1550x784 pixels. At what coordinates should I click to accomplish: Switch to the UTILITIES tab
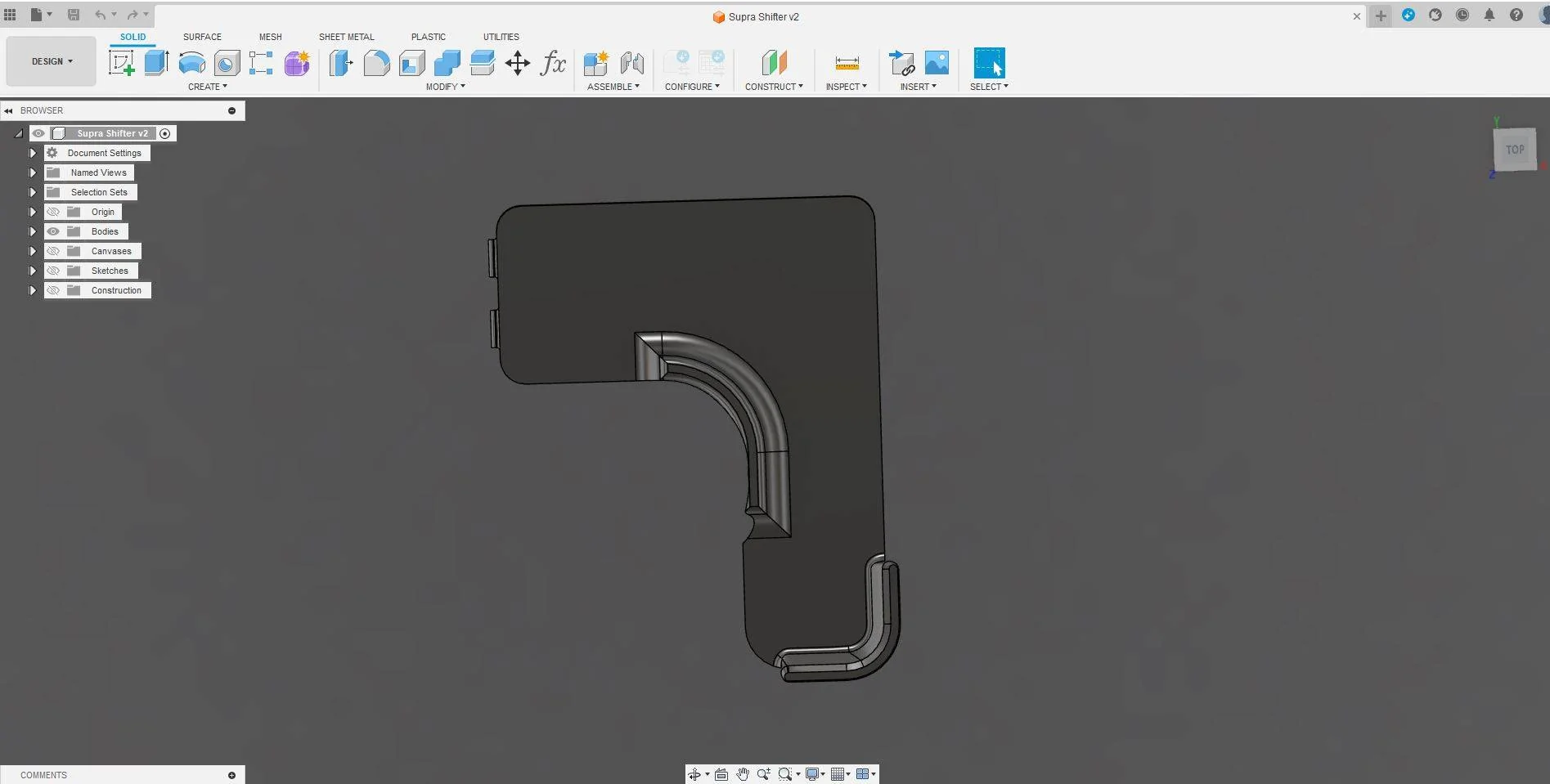click(x=501, y=37)
